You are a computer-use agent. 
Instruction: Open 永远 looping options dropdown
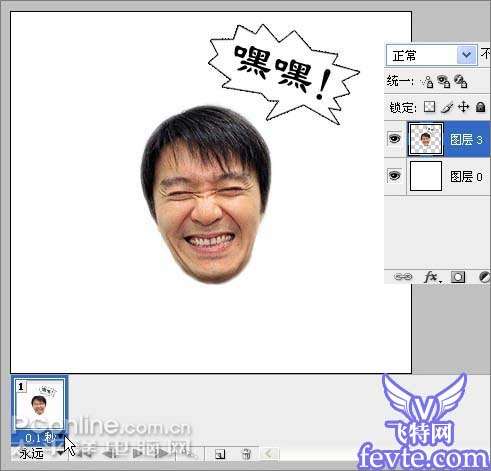click(x=41, y=453)
